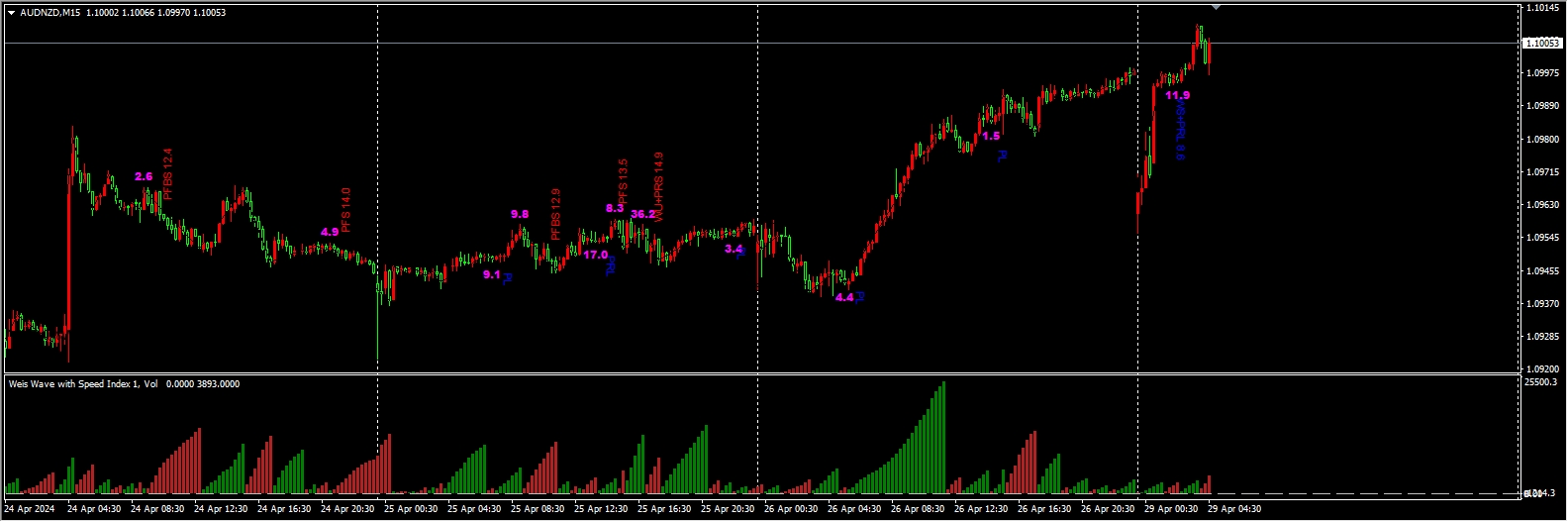Click the 25 Apr 00:30 time label
The width and height of the screenshot is (1568, 522).
point(411,509)
